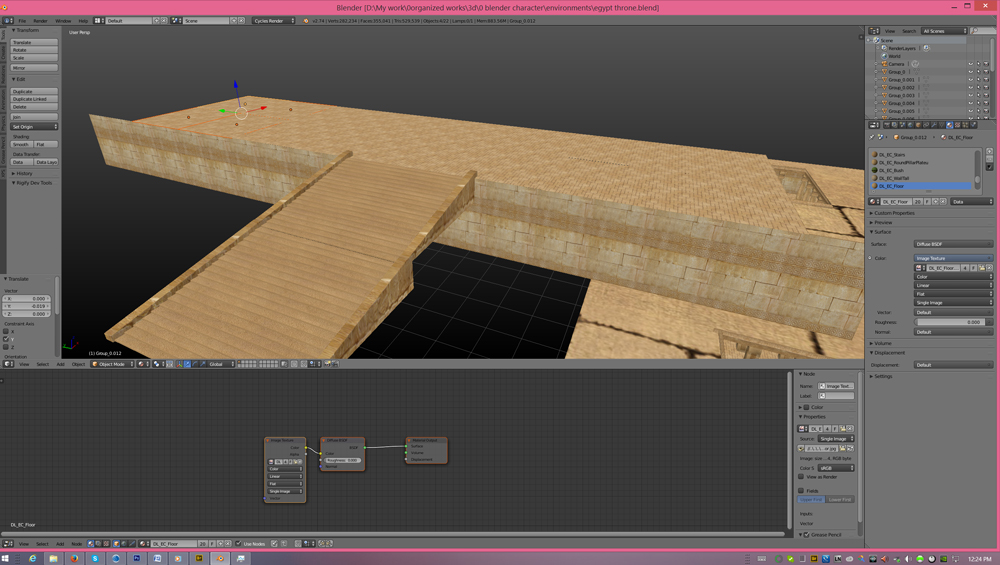Viewport: 1000px width, 565px height.
Task: Click the World icon in outliner
Action: tap(885, 56)
